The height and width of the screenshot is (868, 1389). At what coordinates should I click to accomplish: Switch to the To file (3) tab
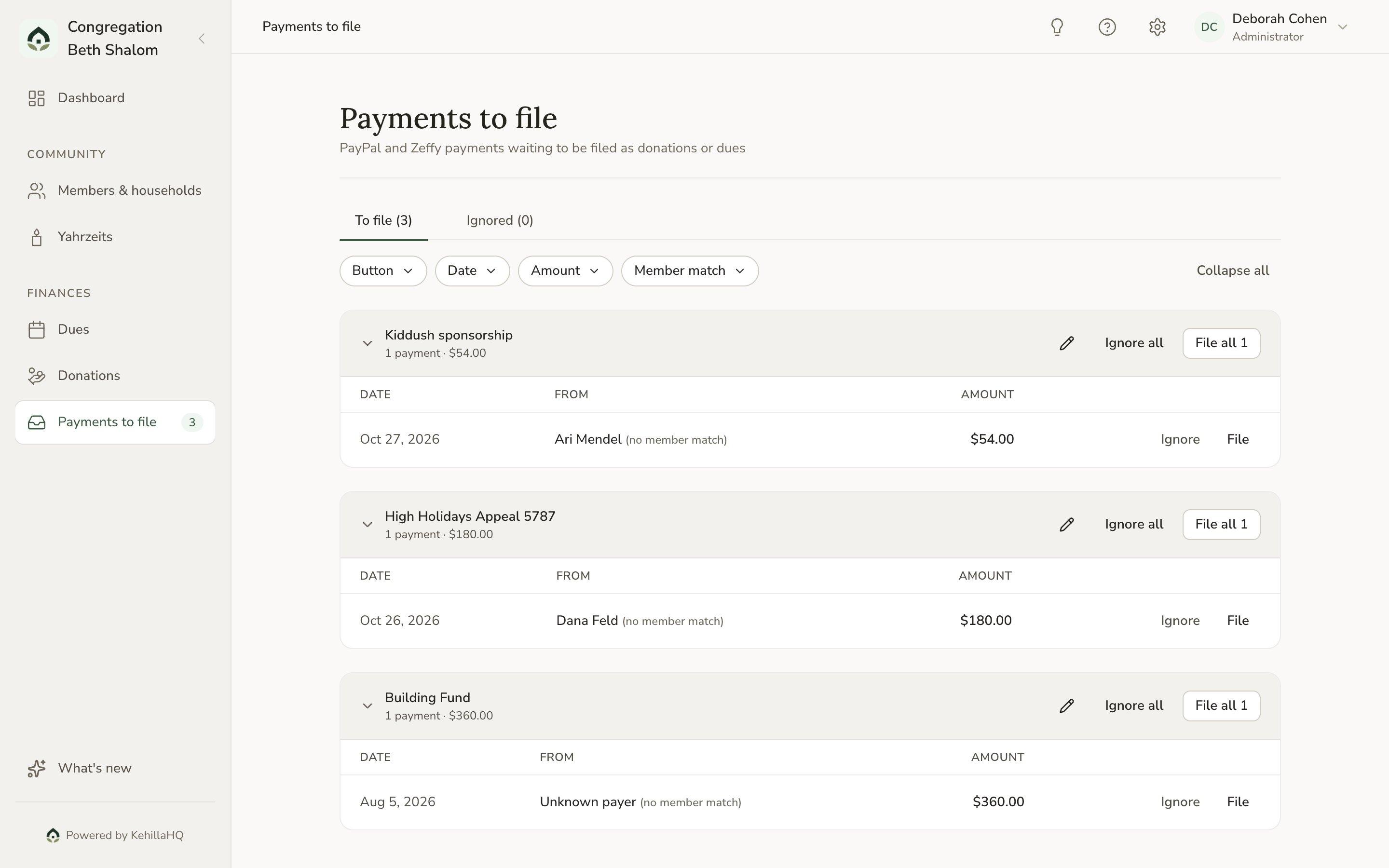pyautogui.click(x=383, y=220)
